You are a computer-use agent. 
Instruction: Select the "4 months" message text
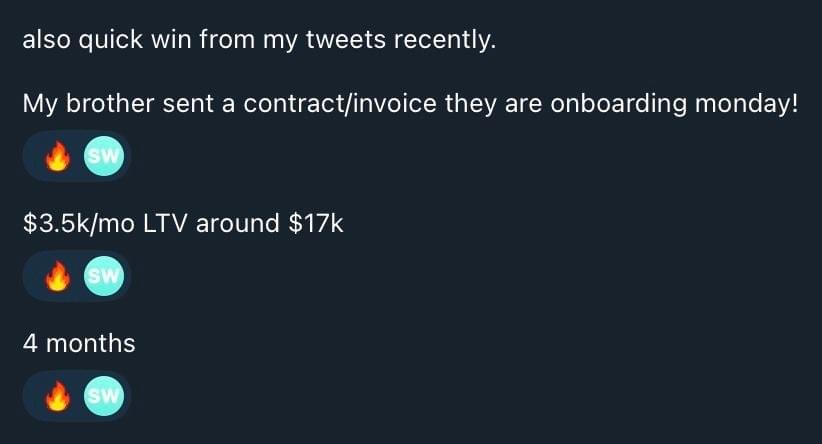click(79, 344)
